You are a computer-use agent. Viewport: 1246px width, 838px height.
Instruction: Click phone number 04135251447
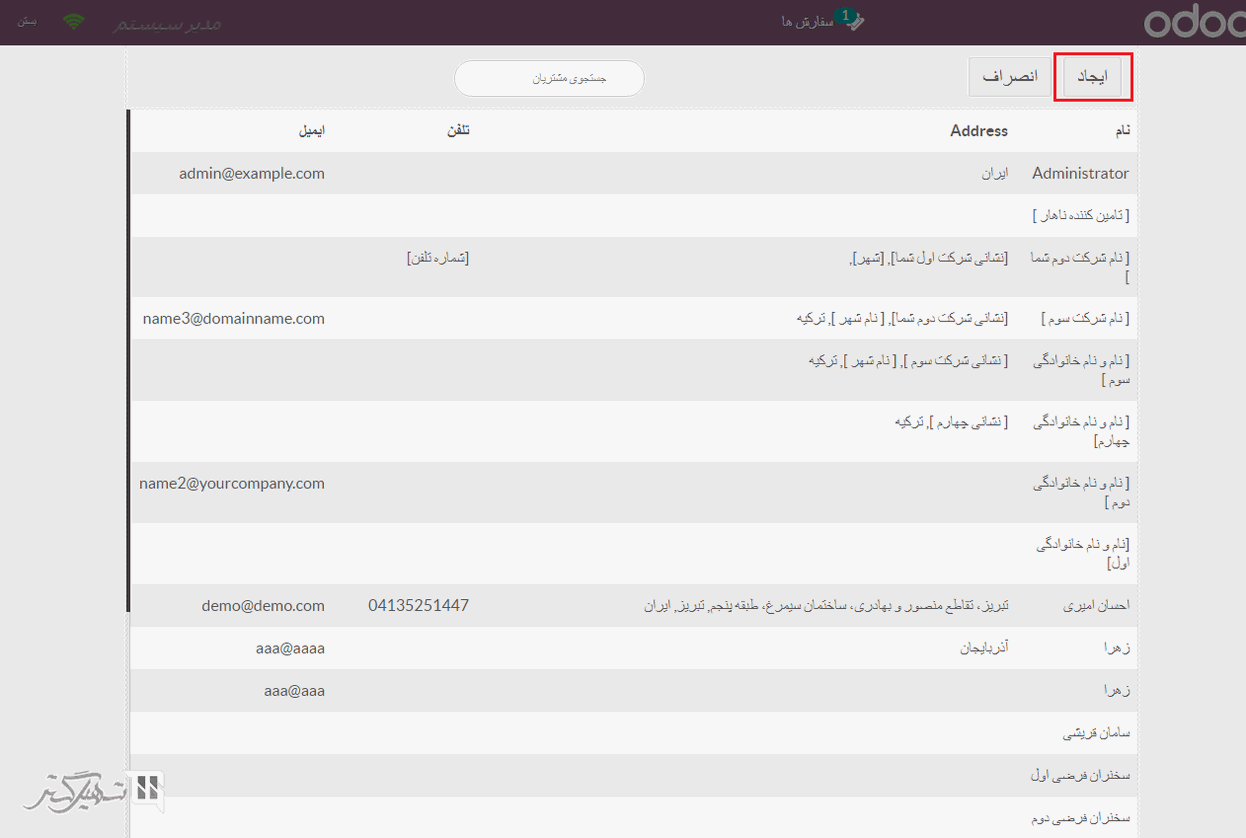click(418, 606)
